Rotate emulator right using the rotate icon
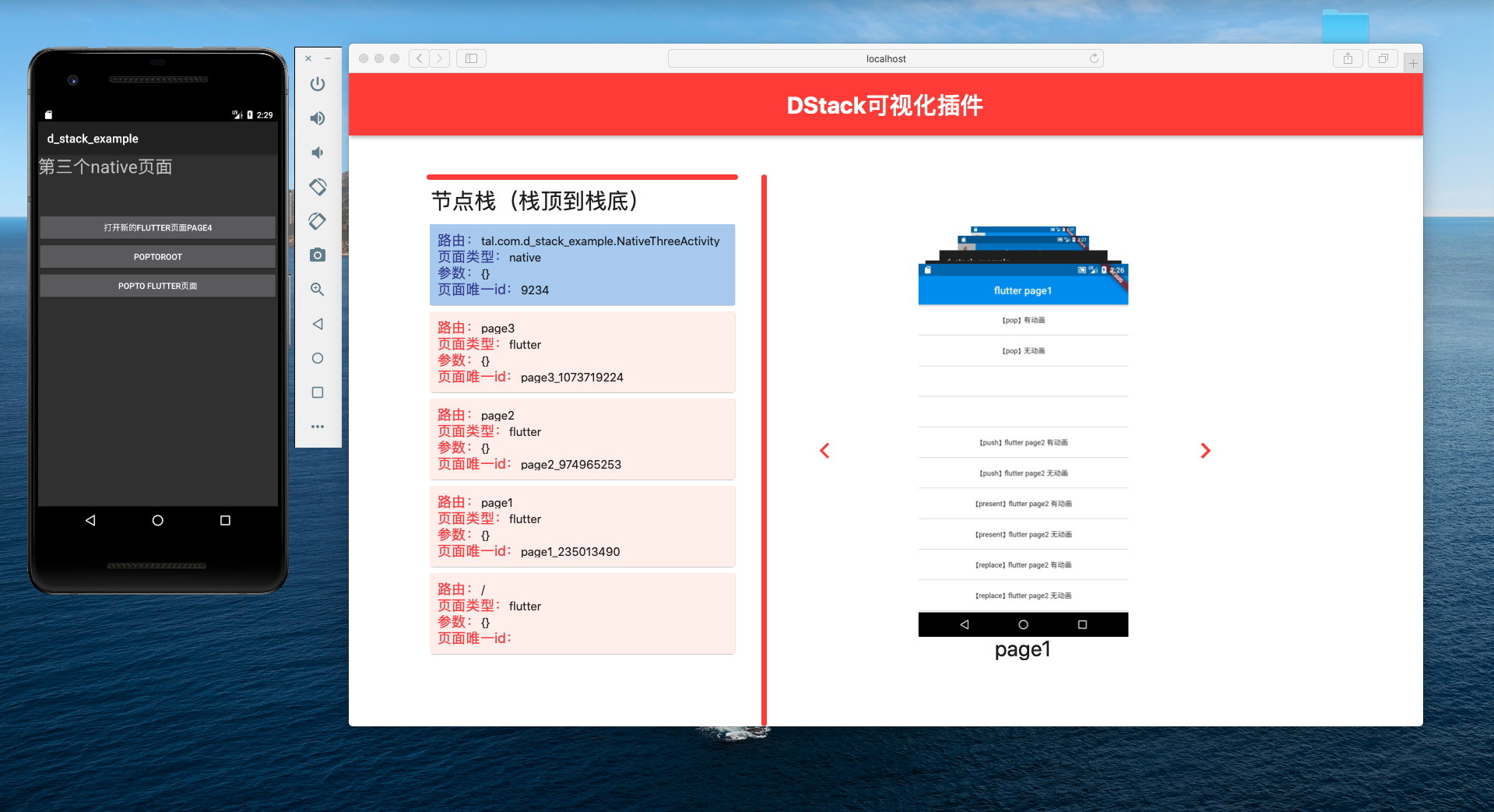 click(318, 221)
